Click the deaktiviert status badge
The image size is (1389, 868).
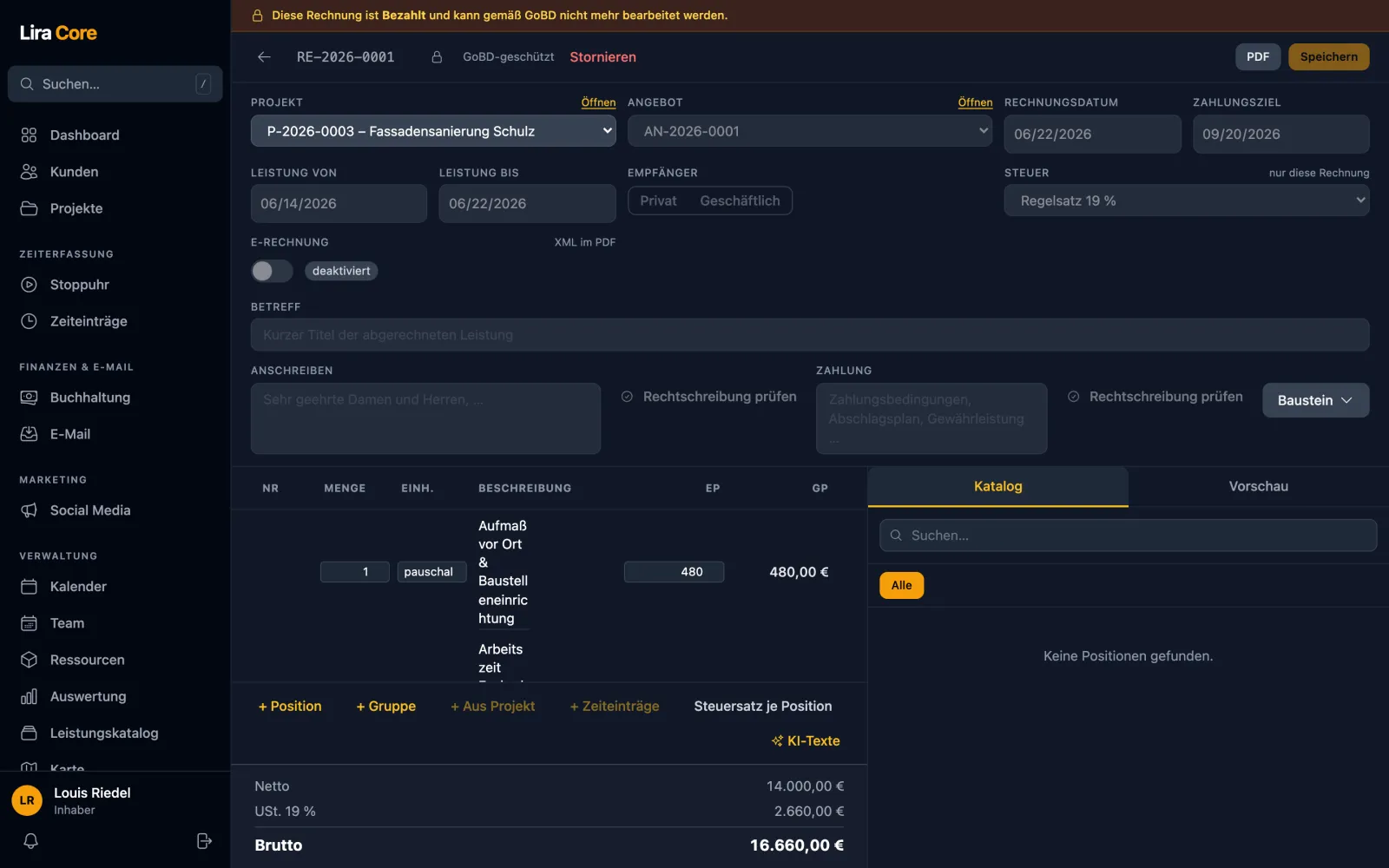341,271
